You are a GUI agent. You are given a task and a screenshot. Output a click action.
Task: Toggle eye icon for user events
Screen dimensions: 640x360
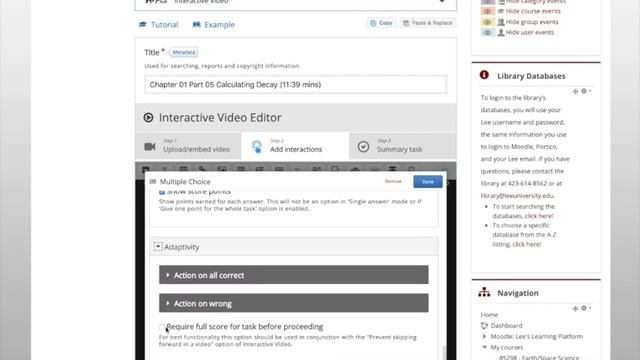487,33
